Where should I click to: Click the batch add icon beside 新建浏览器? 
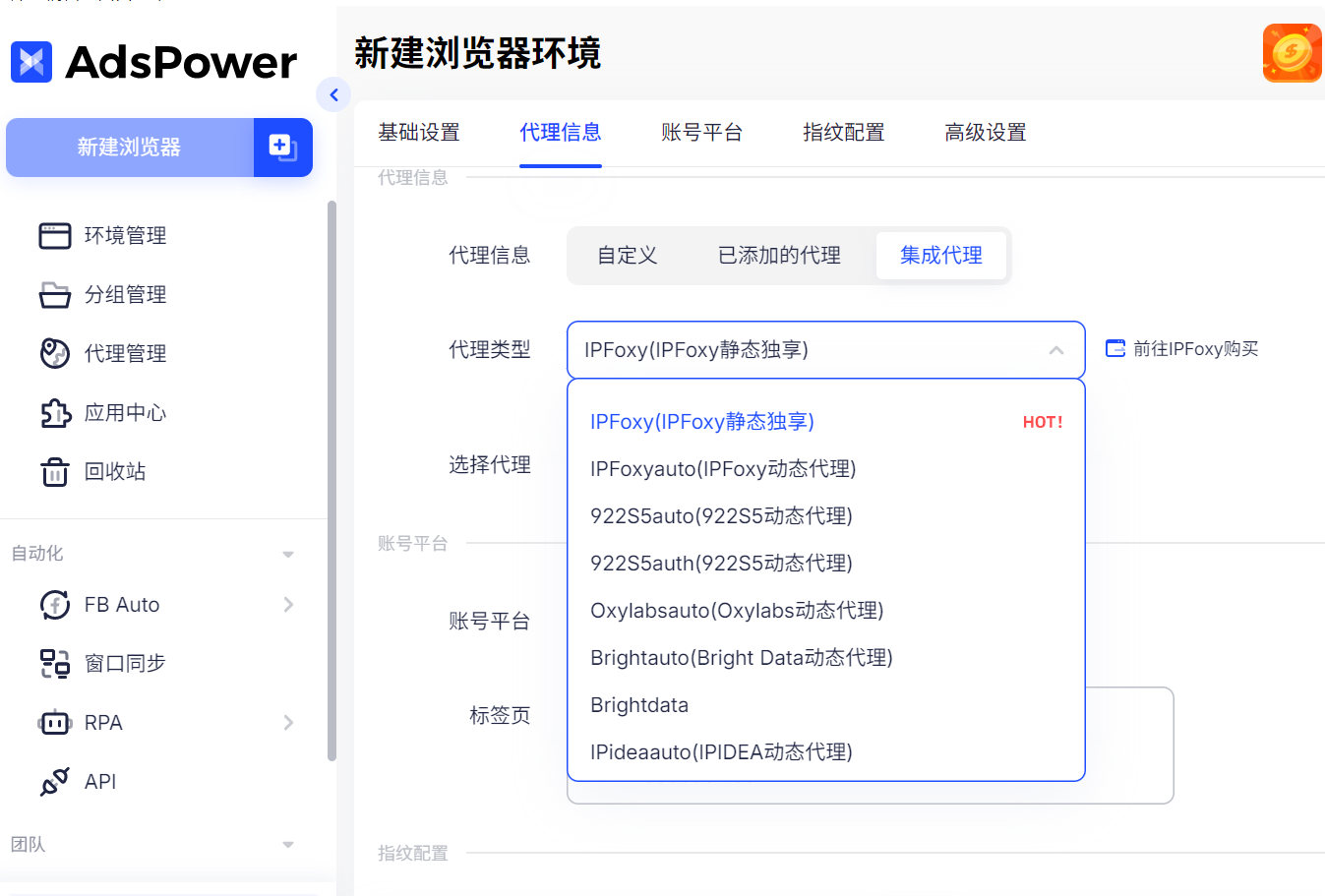[283, 148]
